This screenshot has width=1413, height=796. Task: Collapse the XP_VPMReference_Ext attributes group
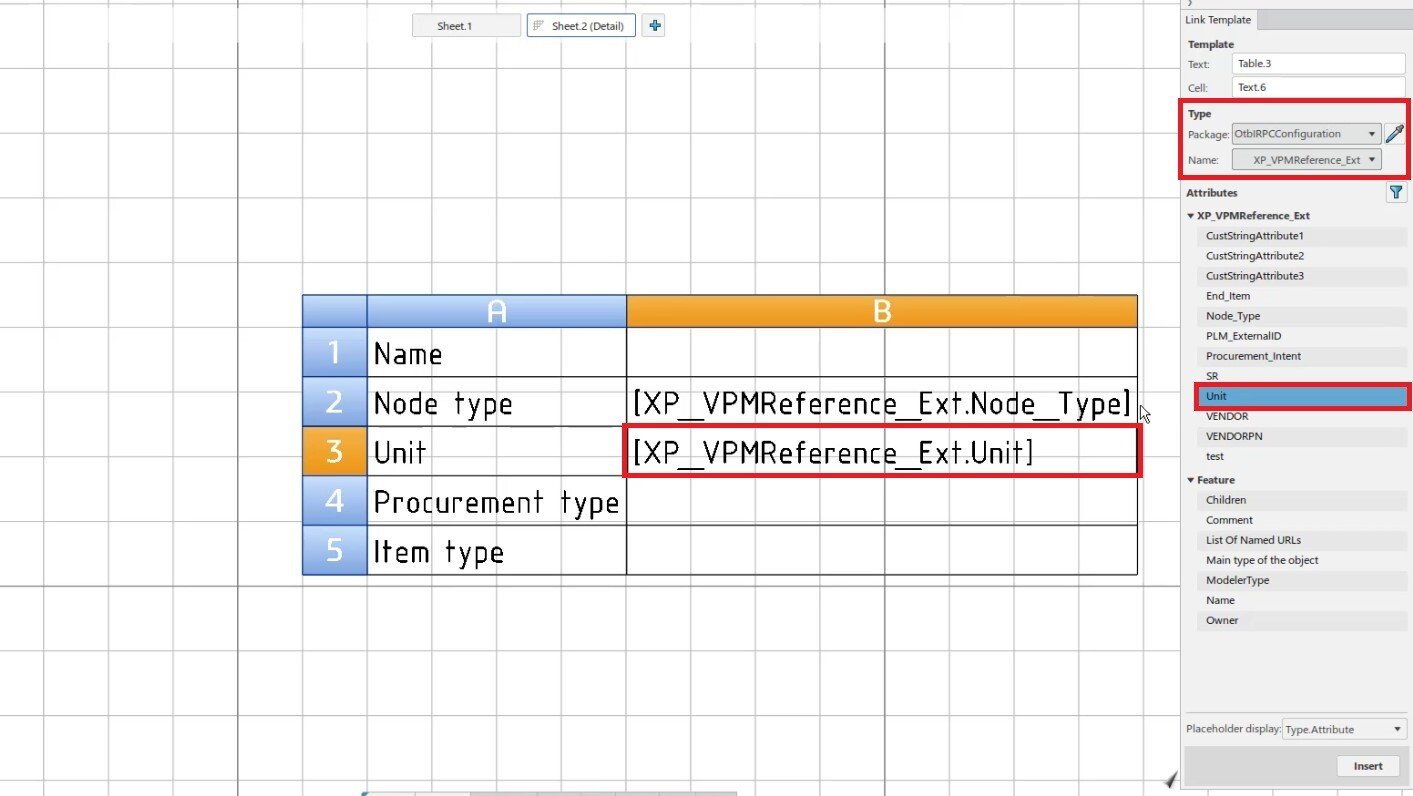pyautogui.click(x=1190, y=215)
